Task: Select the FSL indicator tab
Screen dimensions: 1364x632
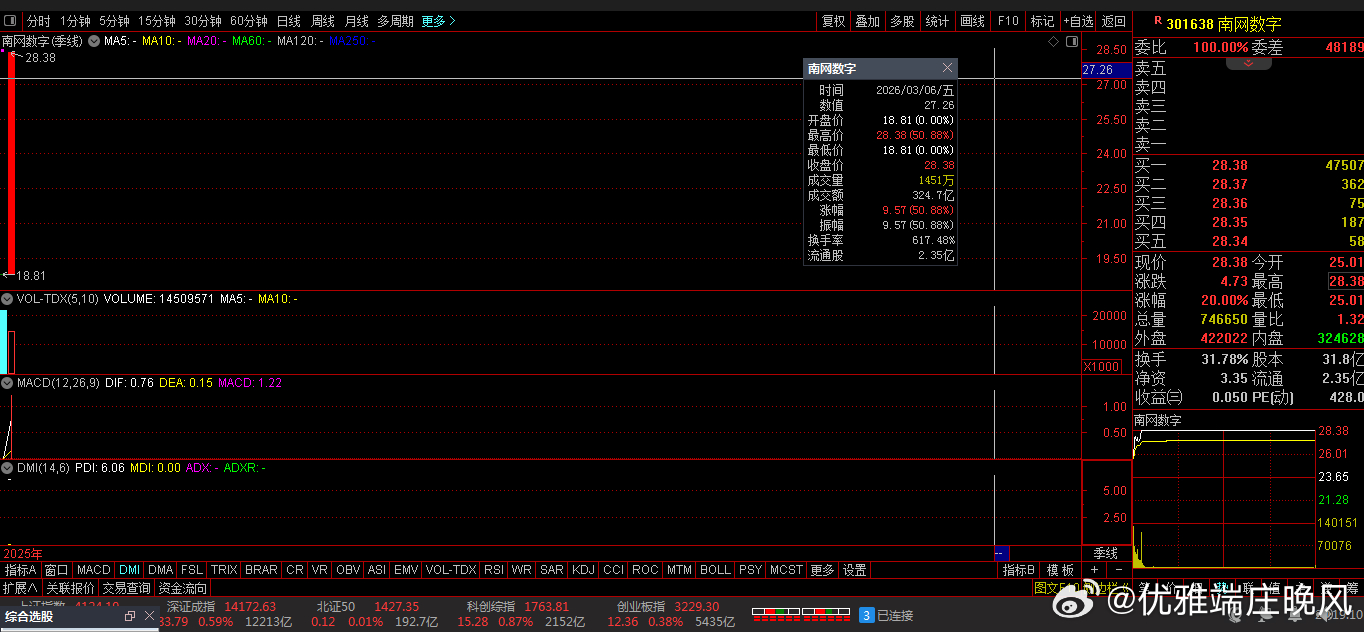Action: [x=191, y=570]
